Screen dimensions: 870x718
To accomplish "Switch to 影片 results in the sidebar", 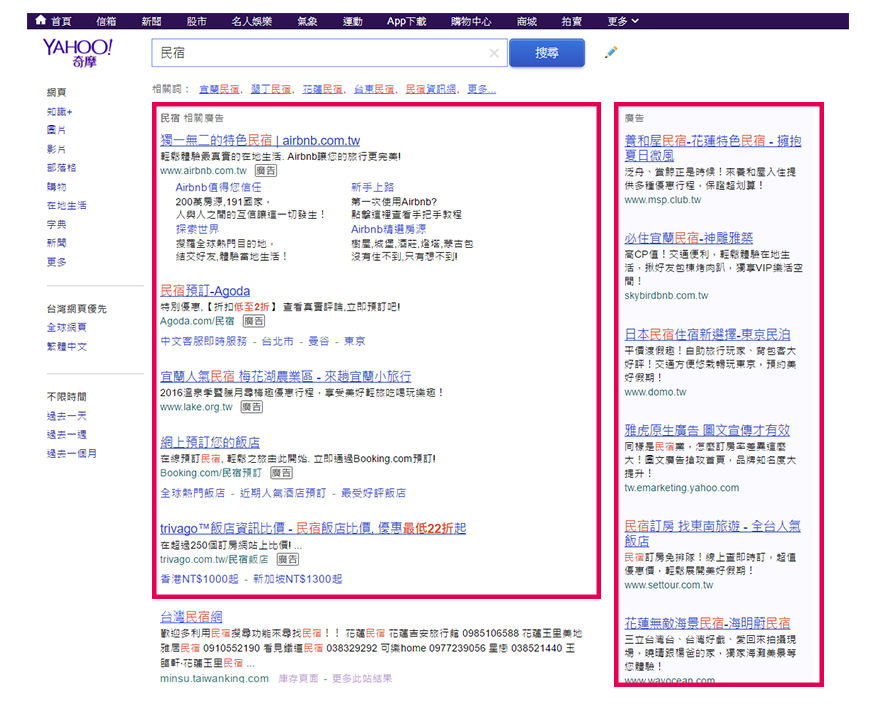I will [57, 149].
